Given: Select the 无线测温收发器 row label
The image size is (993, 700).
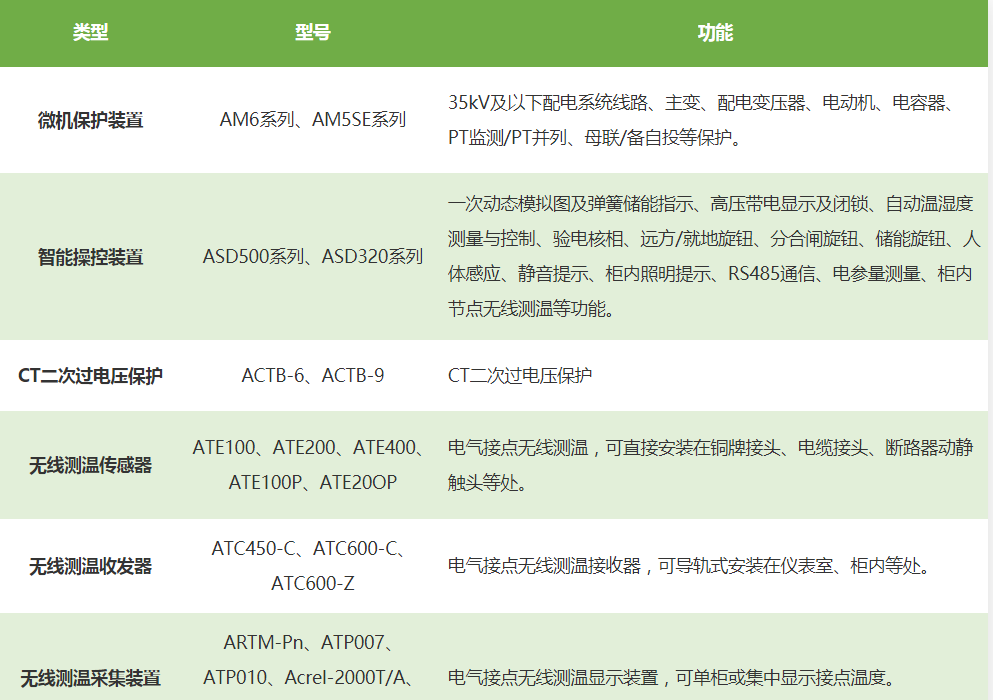Looking at the screenshot, I should 90,566.
